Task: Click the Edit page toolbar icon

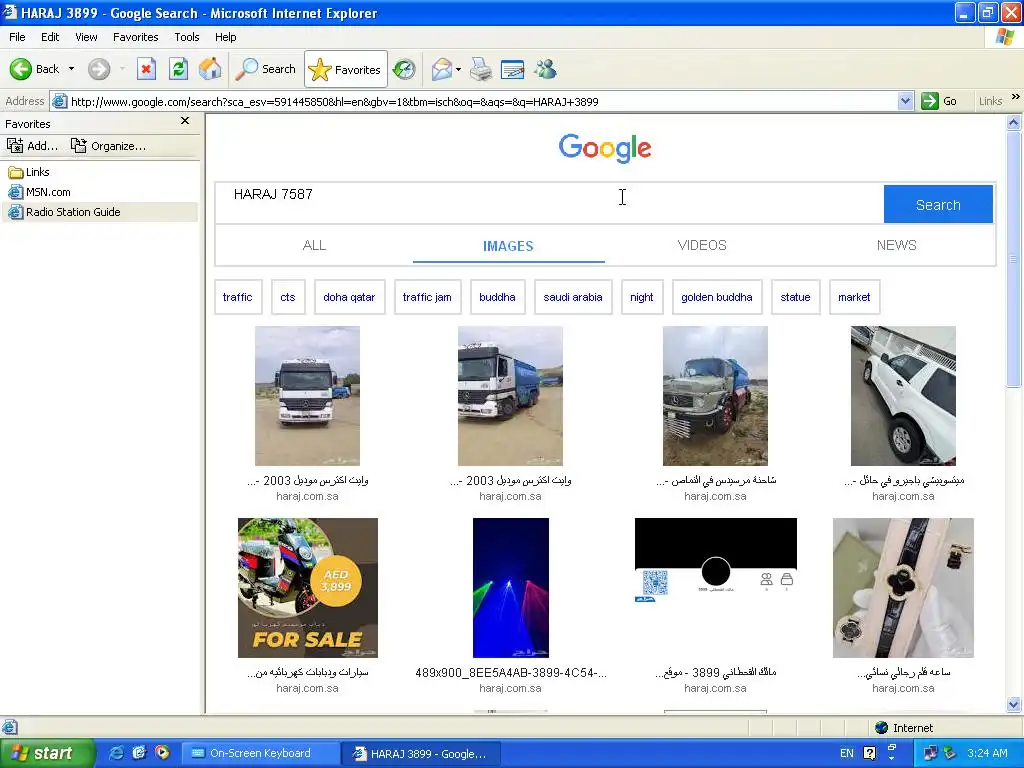Action: tap(513, 69)
